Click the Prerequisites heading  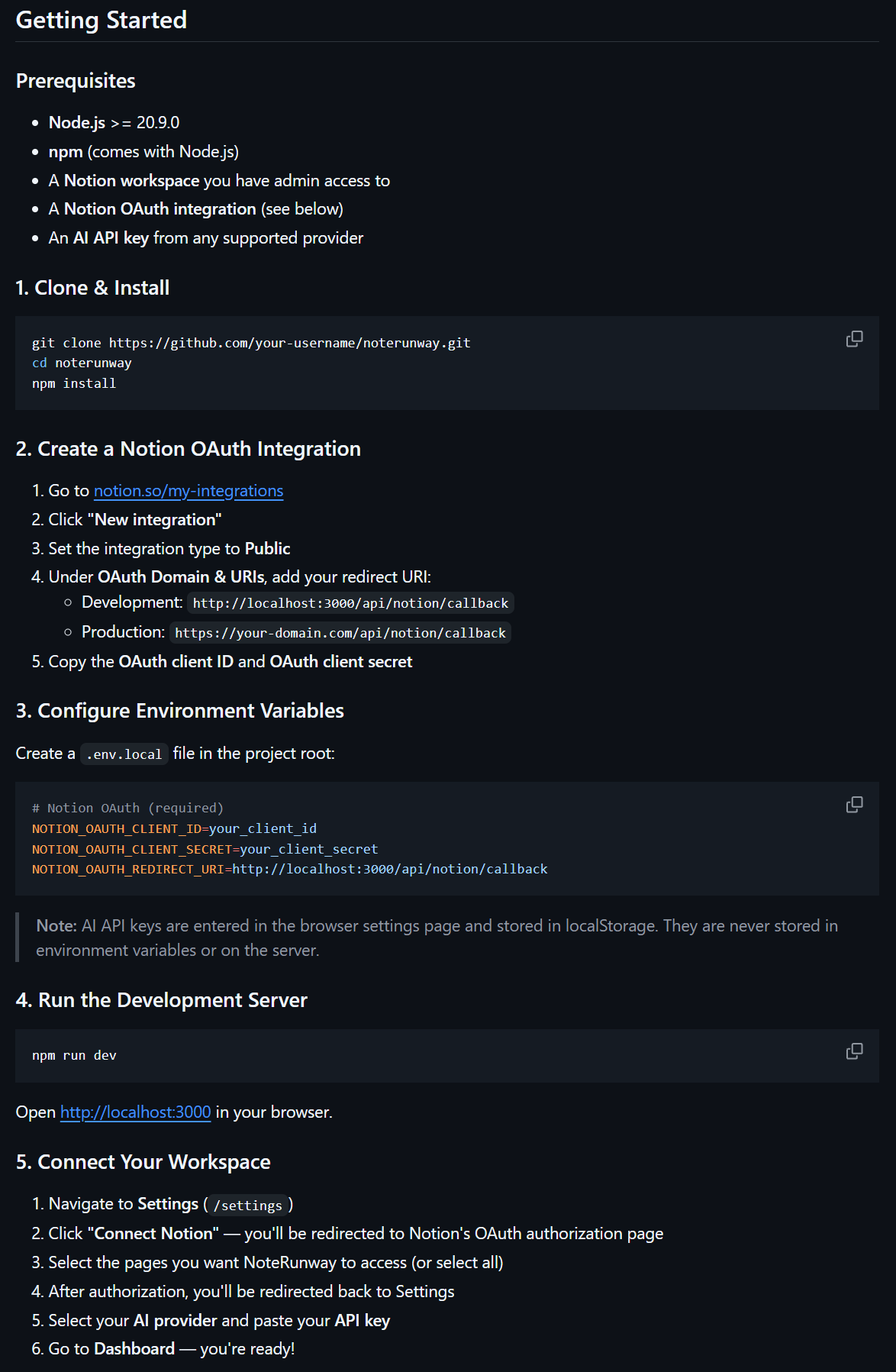pyautogui.click(x=76, y=81)
